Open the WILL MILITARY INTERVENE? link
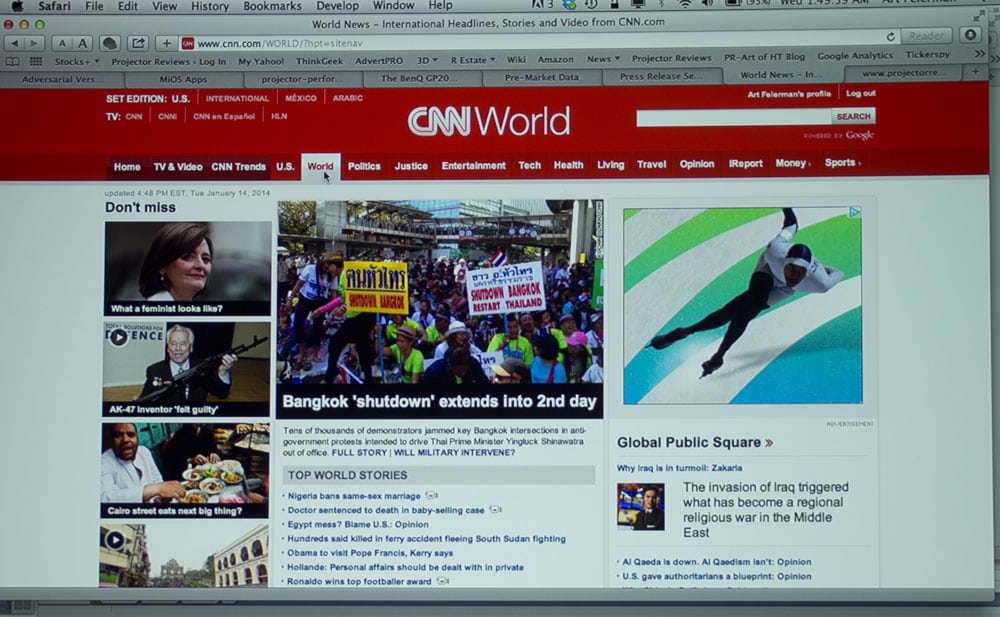Image resolution: width=1000 pixels, height=617 pixels. point(454,452)
